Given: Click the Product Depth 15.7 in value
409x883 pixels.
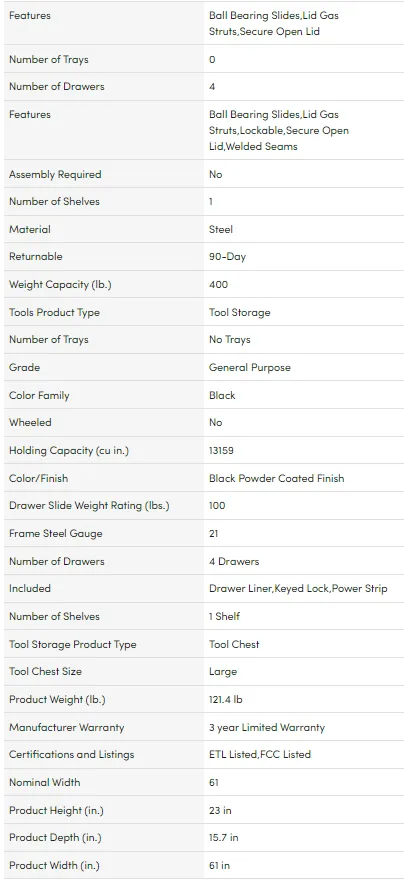Looking at the screenshot, I should (224, 837).
